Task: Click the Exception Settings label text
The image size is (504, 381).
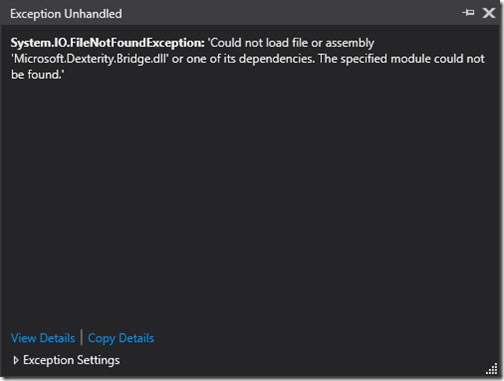Action: pos(71,360)
